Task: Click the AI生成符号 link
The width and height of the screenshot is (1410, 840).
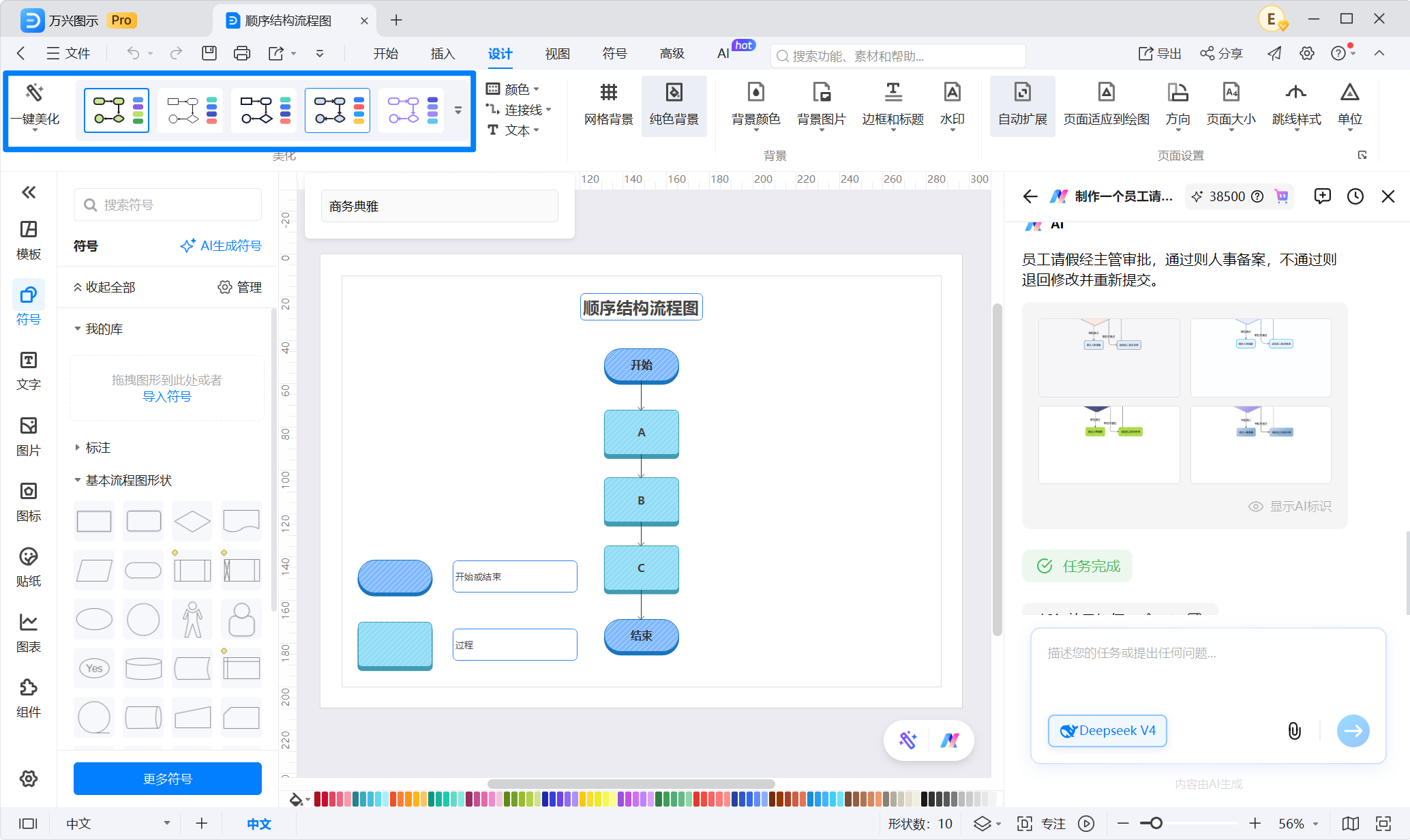Action: (x=221, y=245)
